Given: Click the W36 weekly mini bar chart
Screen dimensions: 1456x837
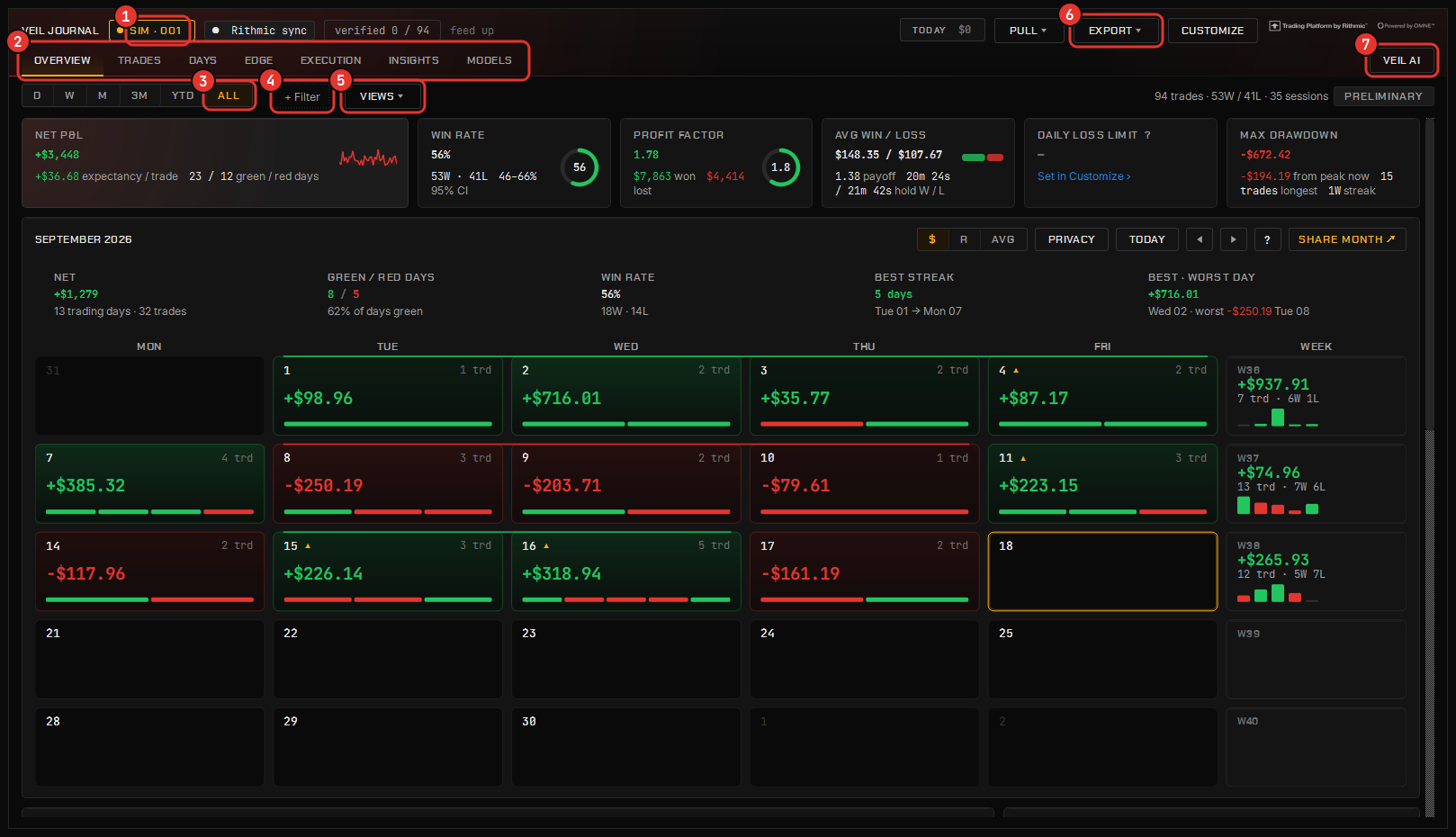Looking at the screenshot, I should click(1278, 418).
